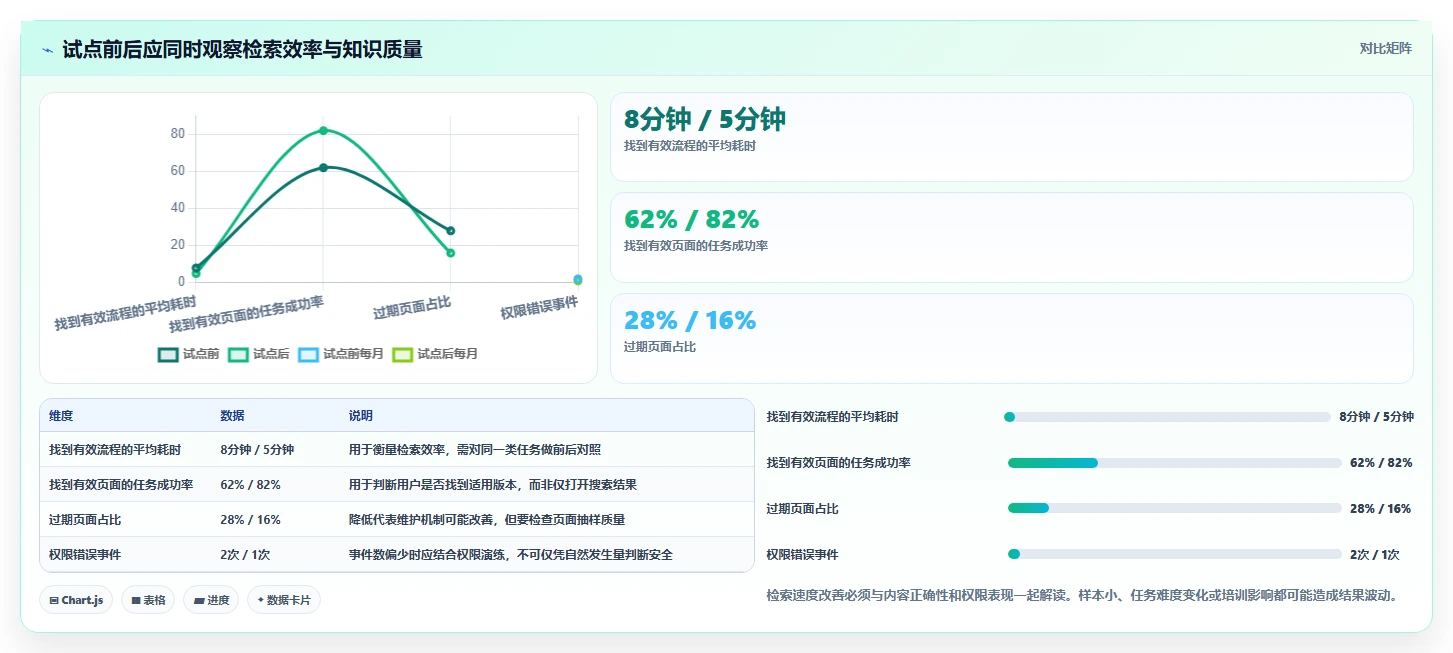
Task: Click the 找到有效页面的任务成功率 x-axis label
Action: pos(246,313)
